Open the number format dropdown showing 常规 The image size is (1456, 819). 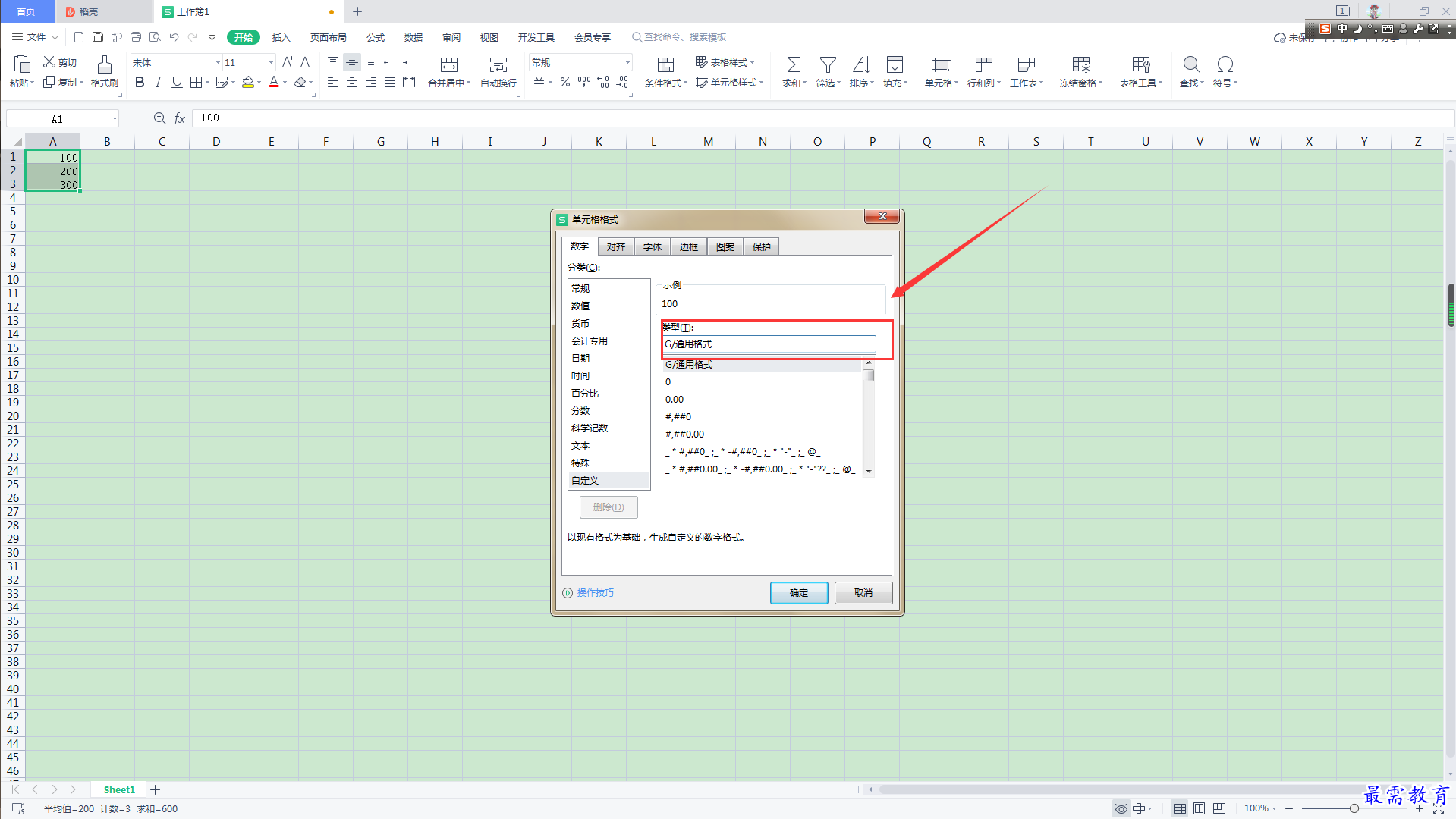tap(627, 63)
